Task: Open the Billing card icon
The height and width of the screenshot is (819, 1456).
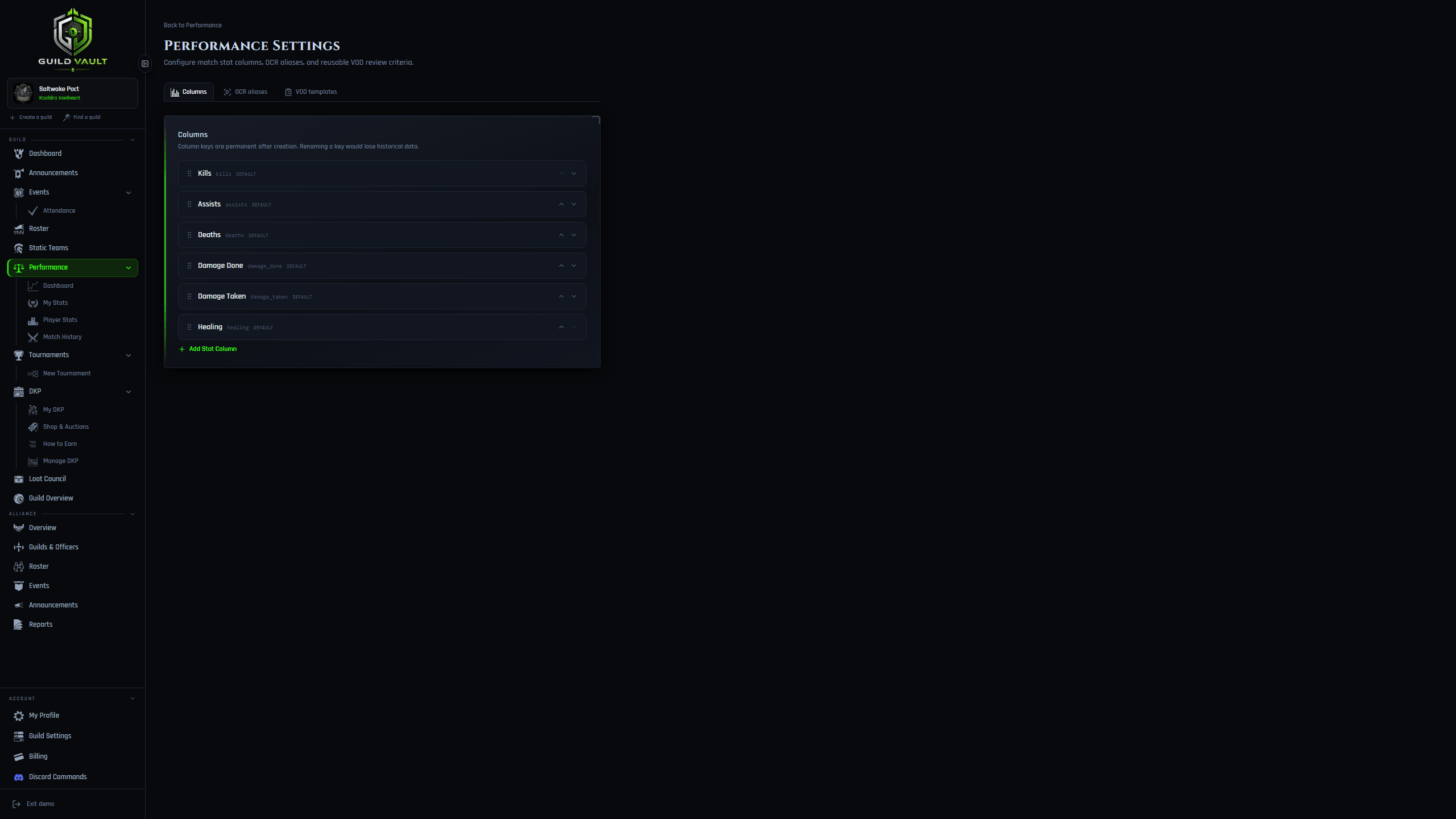Action: coord(19,756)
